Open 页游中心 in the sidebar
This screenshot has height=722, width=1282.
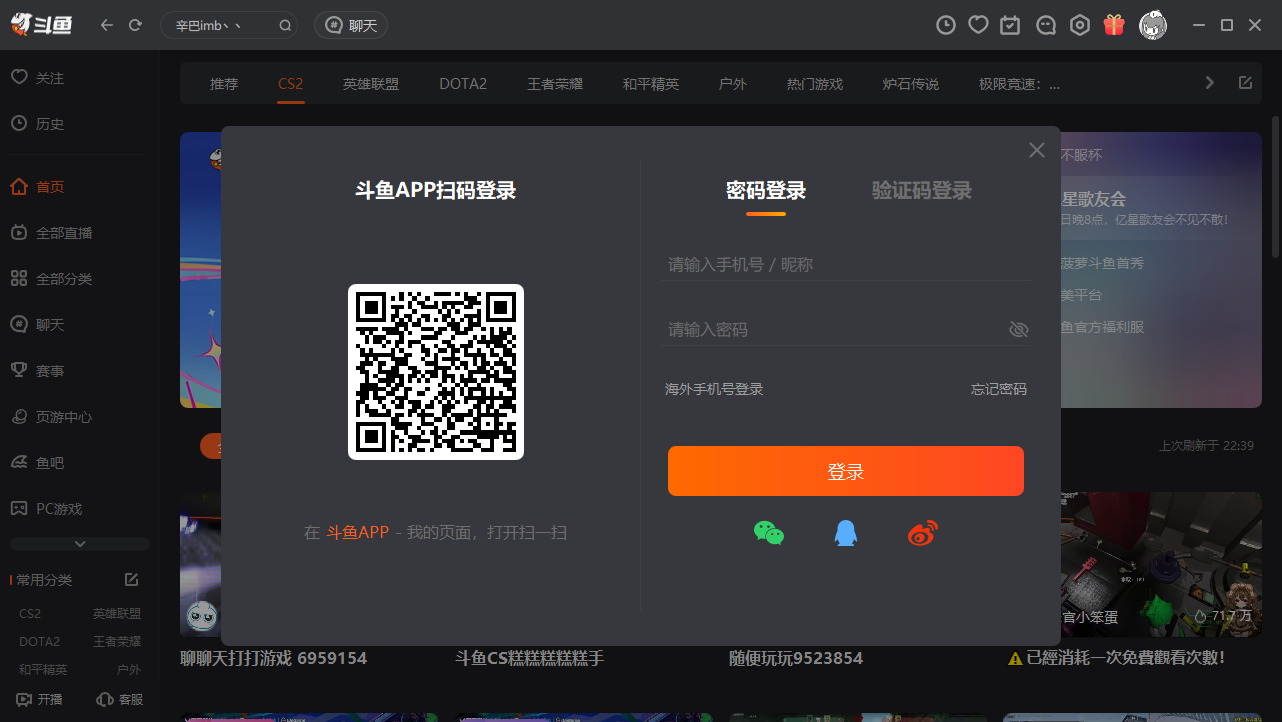coord(52,417)
